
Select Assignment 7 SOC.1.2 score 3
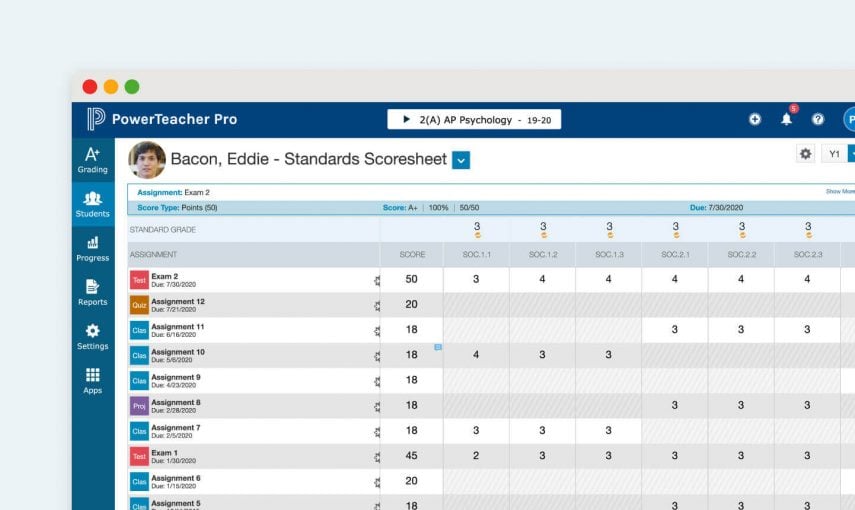coord(542,430)
